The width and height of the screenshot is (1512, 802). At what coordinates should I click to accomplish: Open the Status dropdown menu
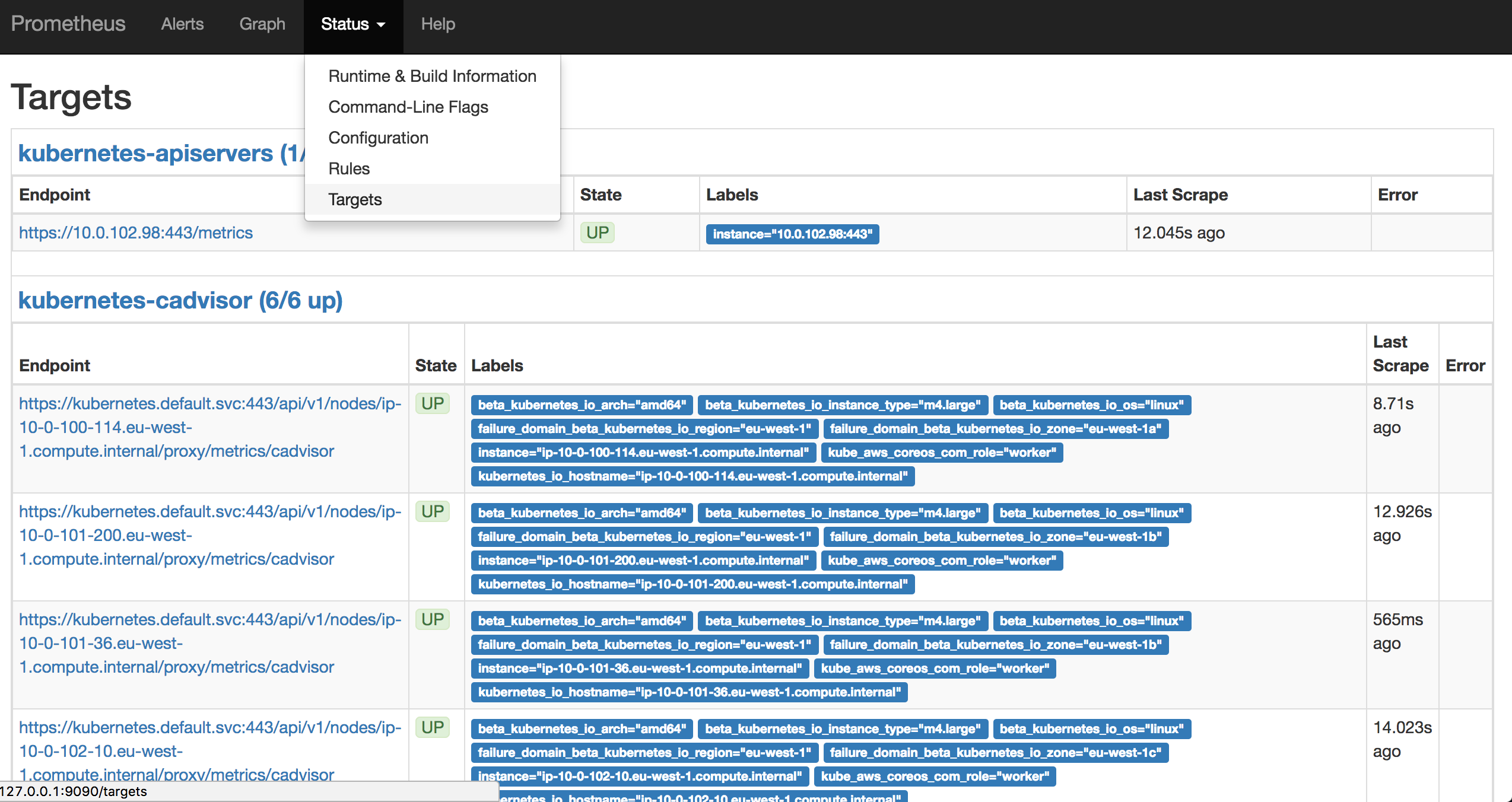tap(353, 24)
